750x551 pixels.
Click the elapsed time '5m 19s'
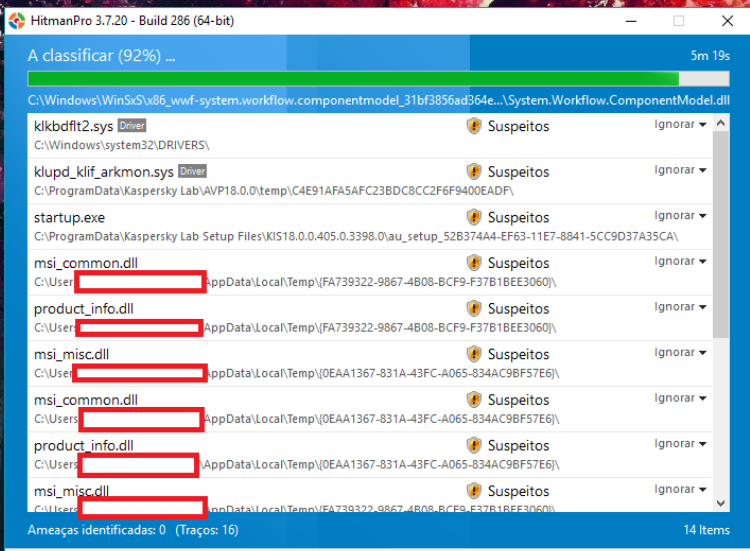(x=710, y=56)
